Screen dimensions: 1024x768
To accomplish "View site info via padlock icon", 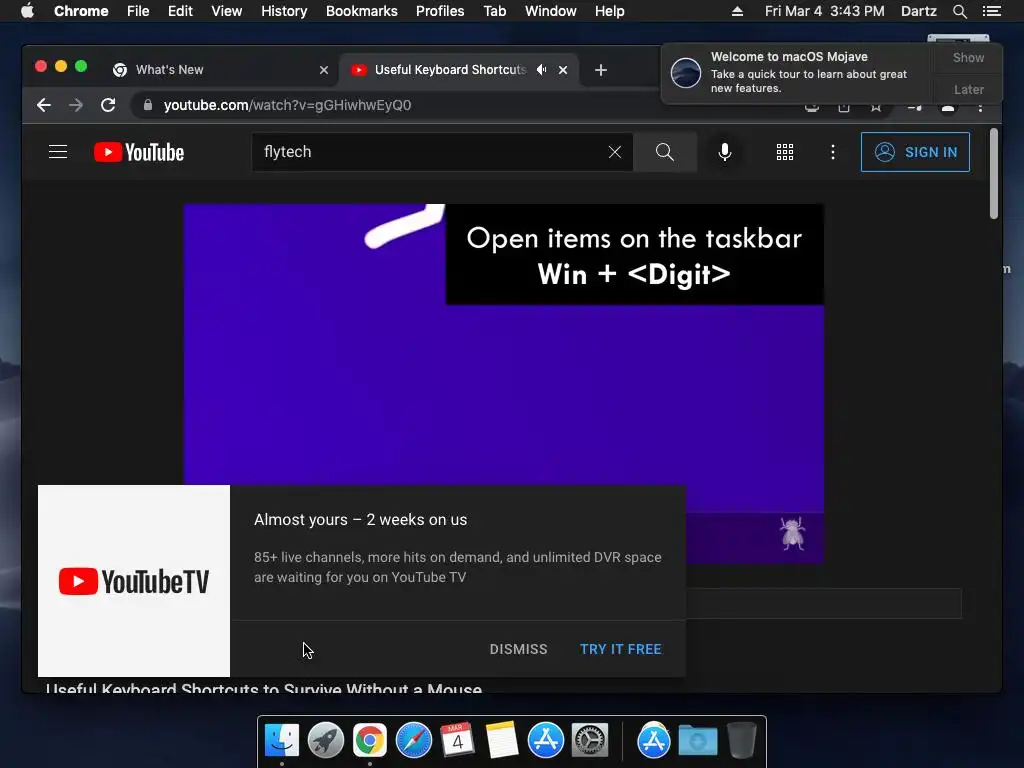I will click(x=148, y=105).
